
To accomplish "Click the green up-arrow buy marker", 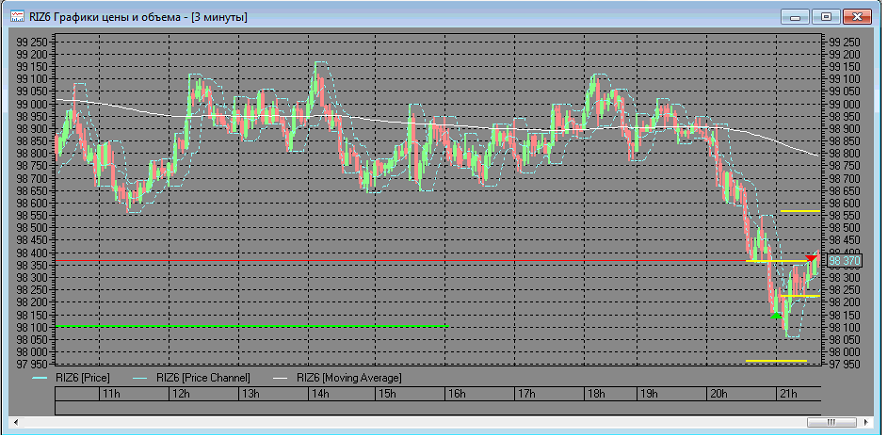I will 776,316.
